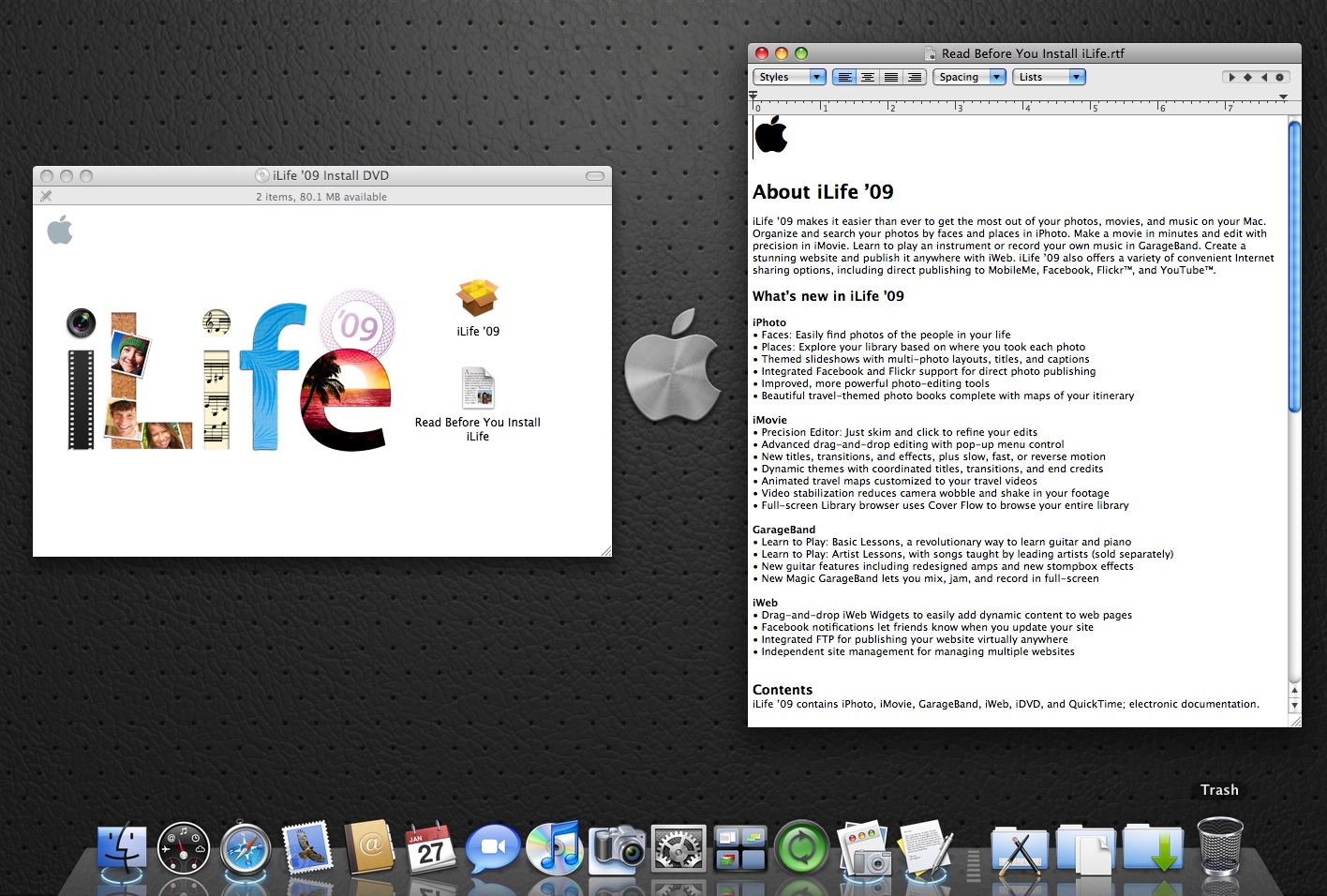Open Spaces from the Dock
This screenshot has width=1327, height=896.
[740, 849]
